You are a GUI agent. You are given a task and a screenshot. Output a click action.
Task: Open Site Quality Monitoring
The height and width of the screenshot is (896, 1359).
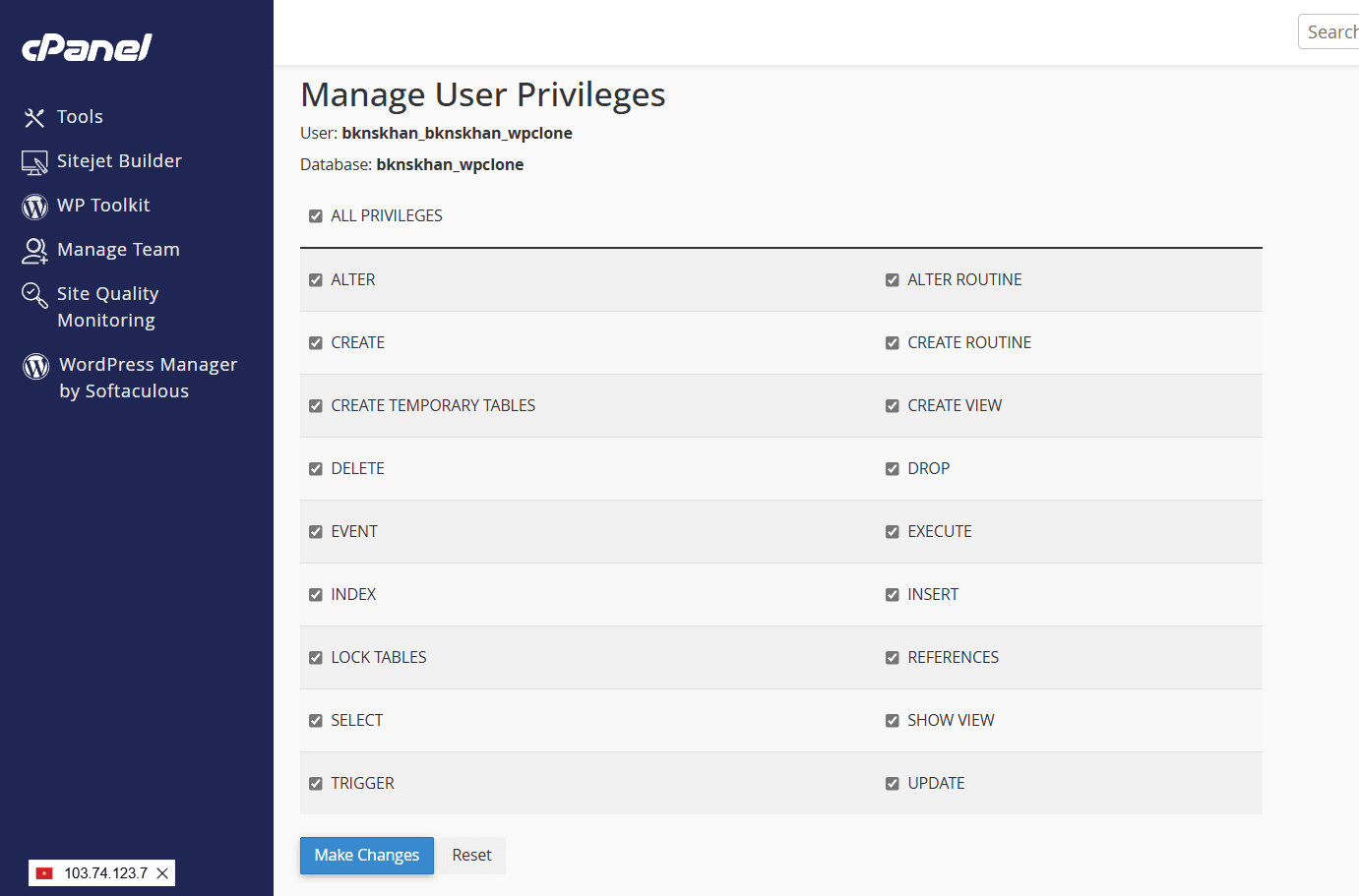tap(107, 307)
